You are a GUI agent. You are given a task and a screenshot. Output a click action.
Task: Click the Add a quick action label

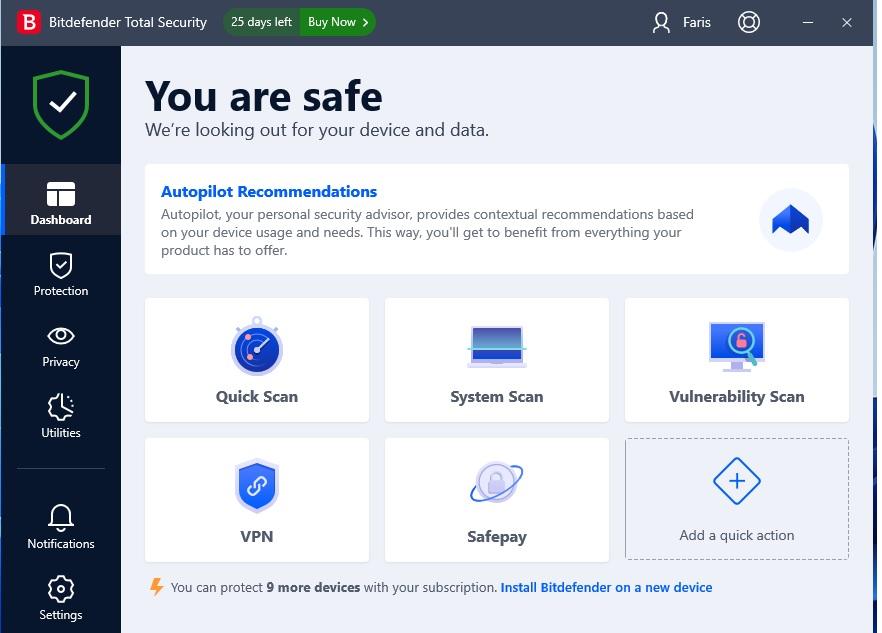[737, 535]
